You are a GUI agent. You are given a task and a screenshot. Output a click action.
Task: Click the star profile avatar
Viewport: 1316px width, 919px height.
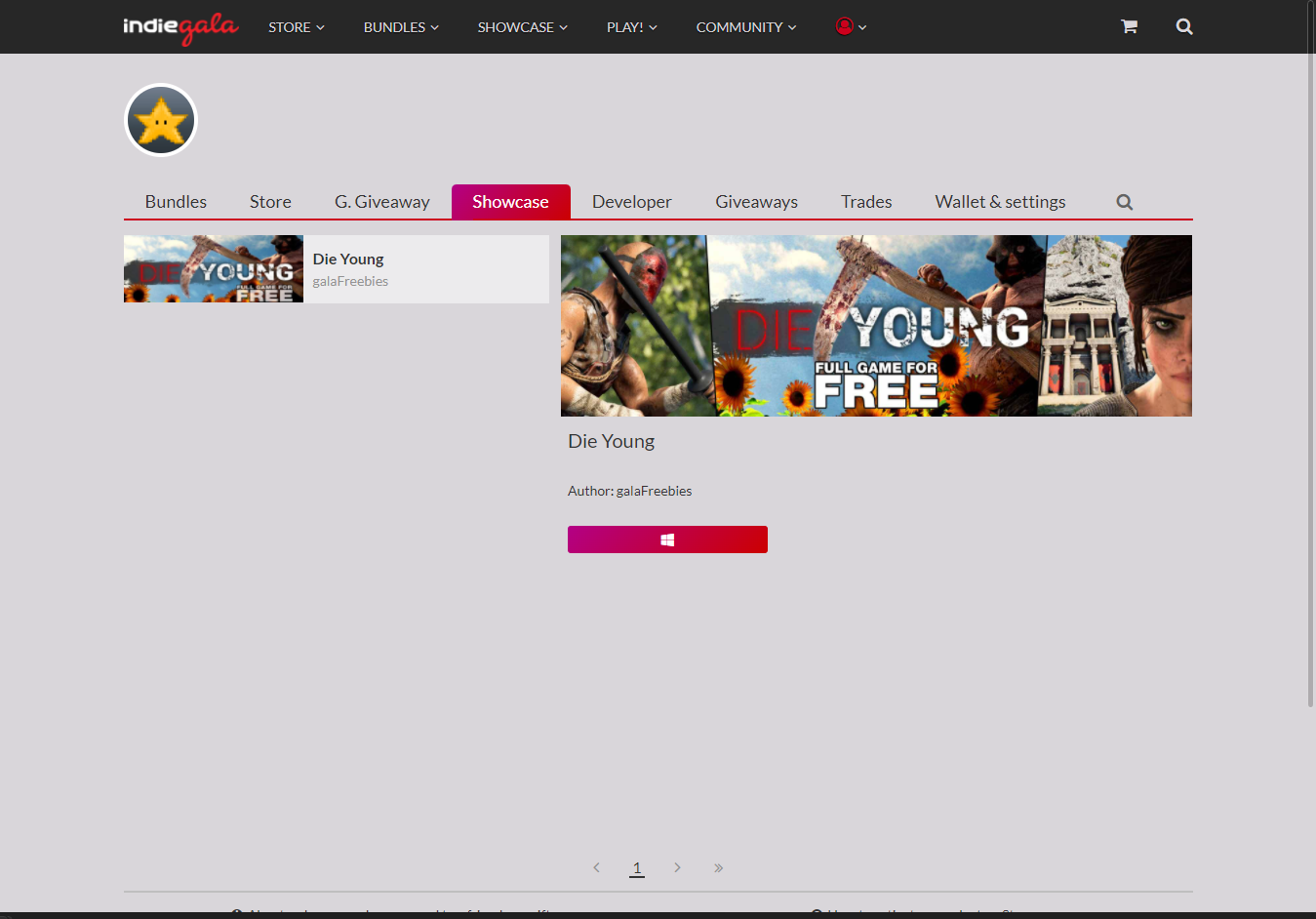pos(161,120)
